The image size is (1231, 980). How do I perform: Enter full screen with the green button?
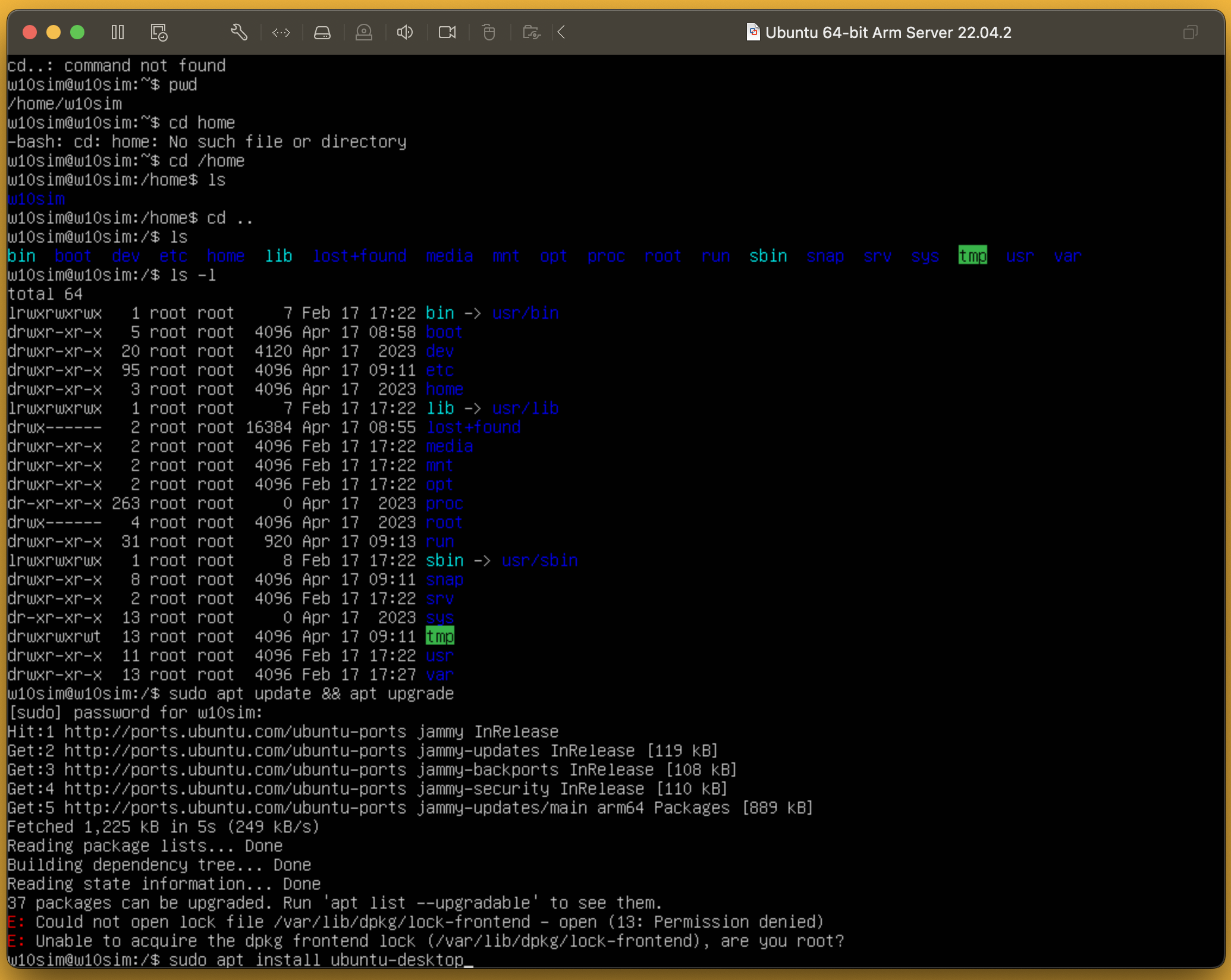point(77,32)
